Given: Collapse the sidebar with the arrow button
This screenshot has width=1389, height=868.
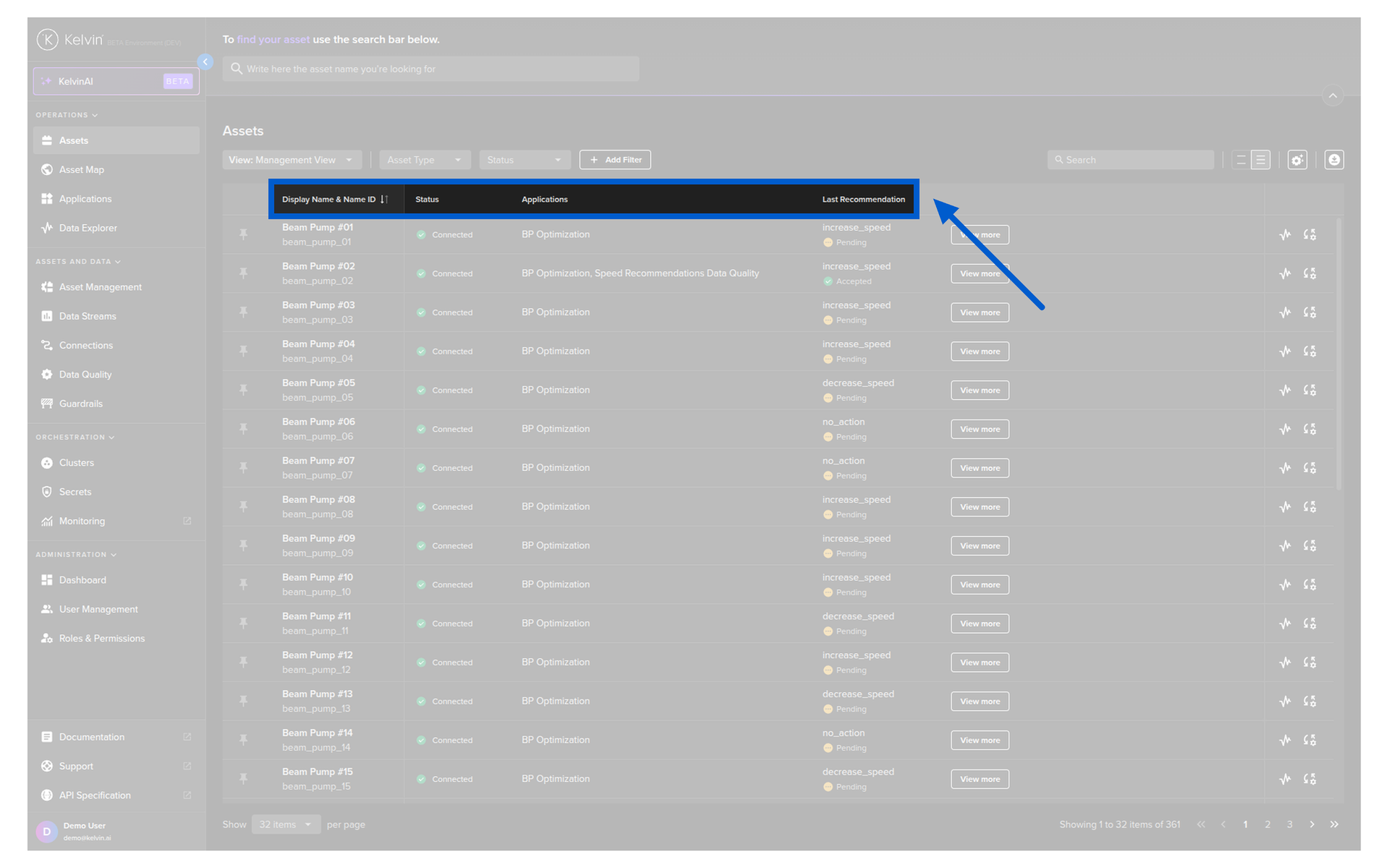Looking at the screenshot, I should (205, 62).
